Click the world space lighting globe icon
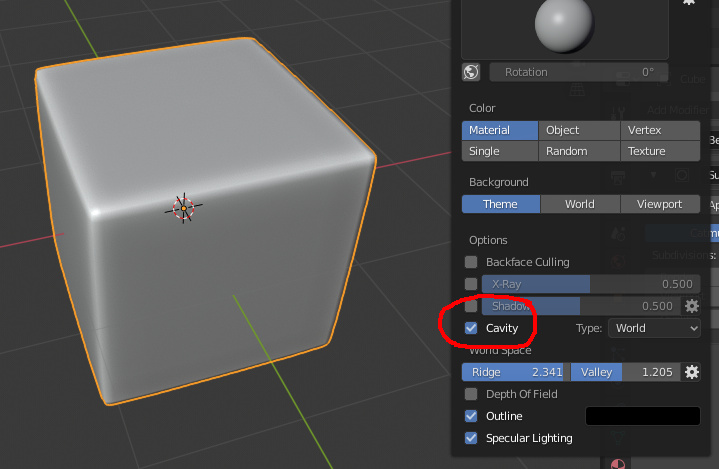The width and height of the screenshot is (719, 469). (471, 72)
